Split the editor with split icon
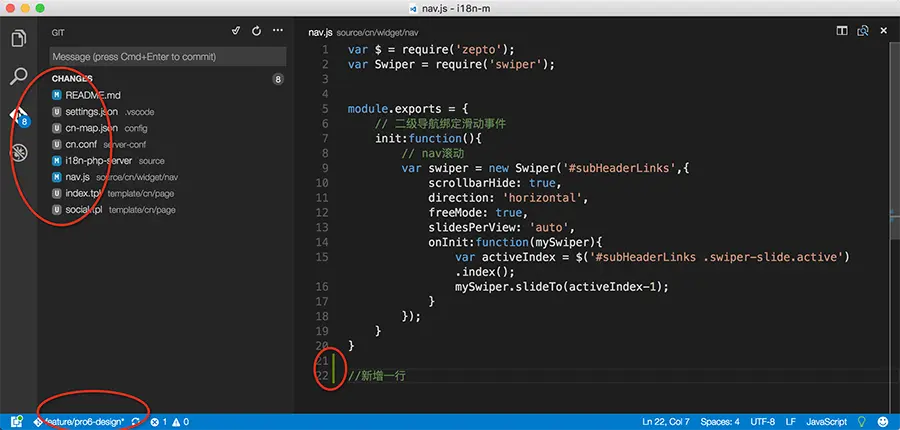 842,31
